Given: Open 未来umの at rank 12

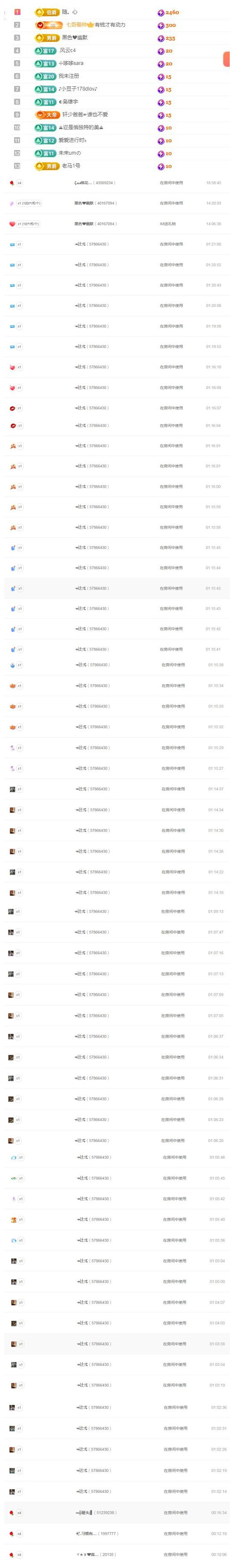Looking at the screenshot, I should 69,153.
